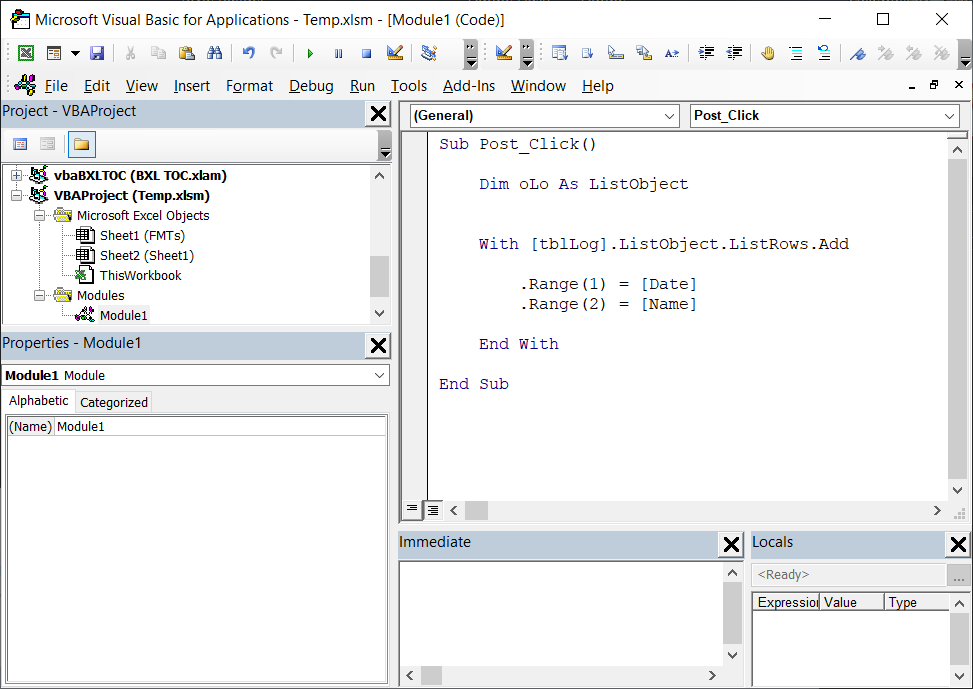Switch to the Categorized properties tab
This screenshot has height=689, width=973.
click(x=114, y=402)
